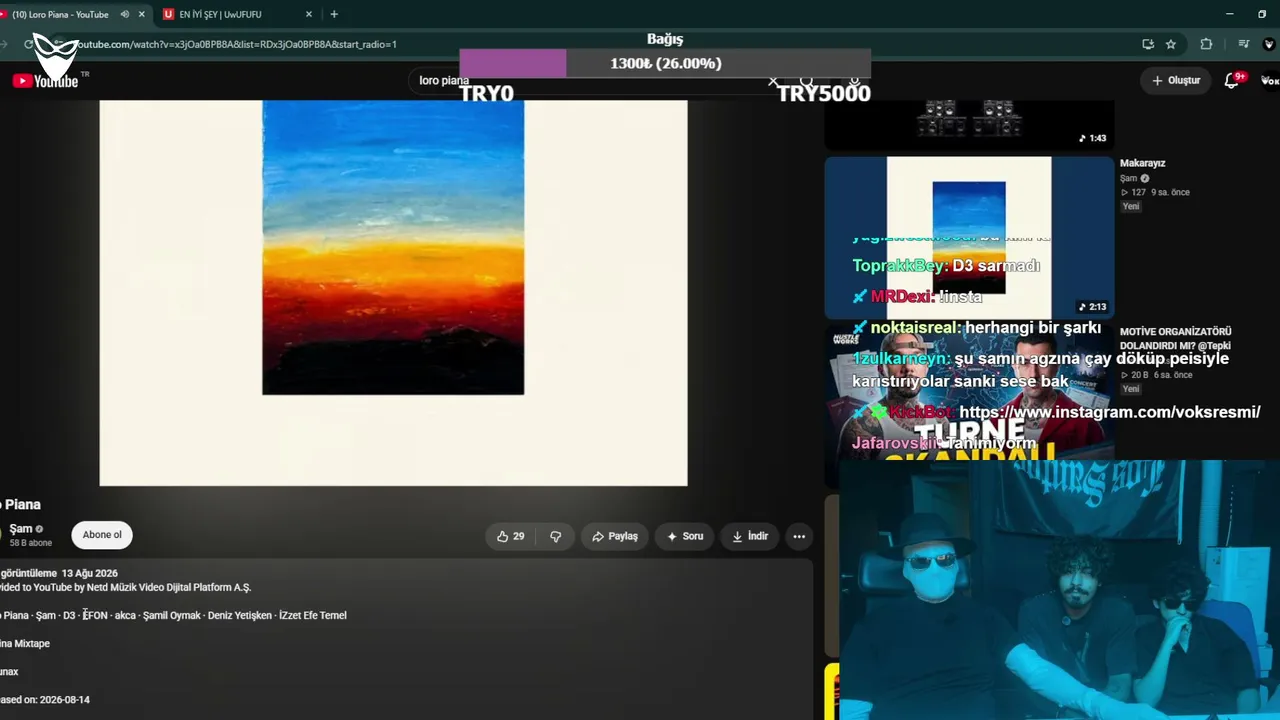The image size is (1280, 720).
Task: Open the browser extensions puzzle icon
Action: pos(1206,44)
